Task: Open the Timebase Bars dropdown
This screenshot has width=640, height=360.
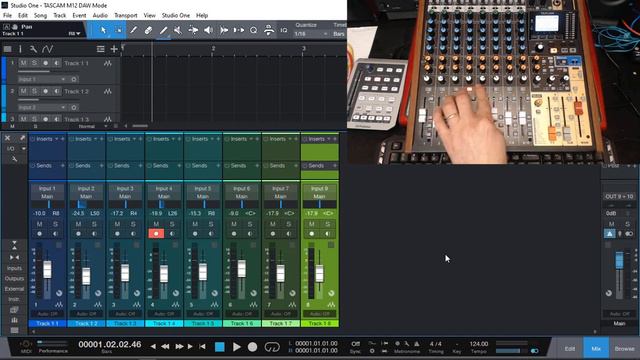Action: 339,34
